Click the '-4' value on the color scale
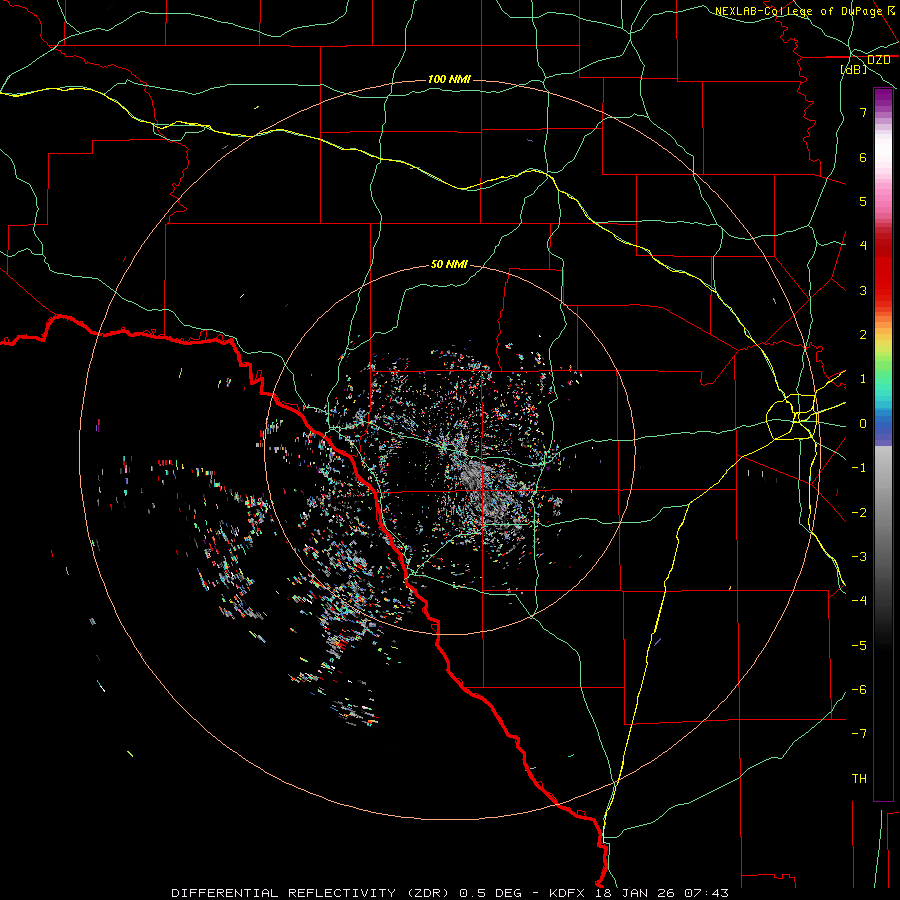Image resolution: width=900 pixels, height=900 pixels. 859,601
